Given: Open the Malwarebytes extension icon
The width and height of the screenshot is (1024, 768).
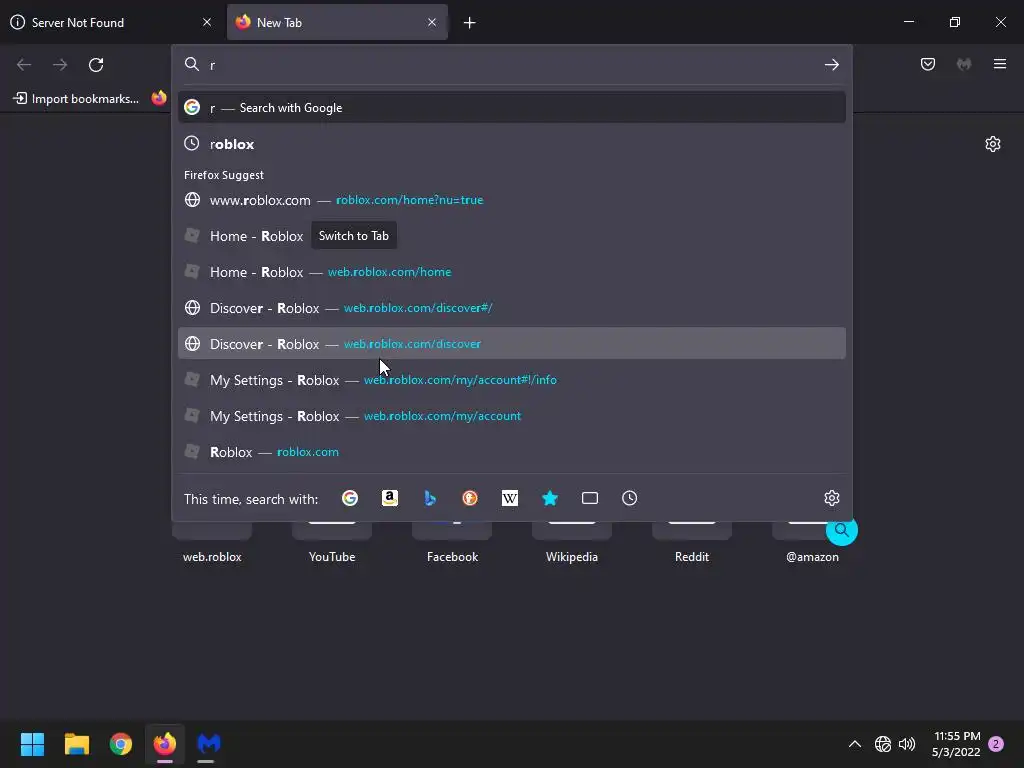Looking at the screenshot, I should pos(964,64).
